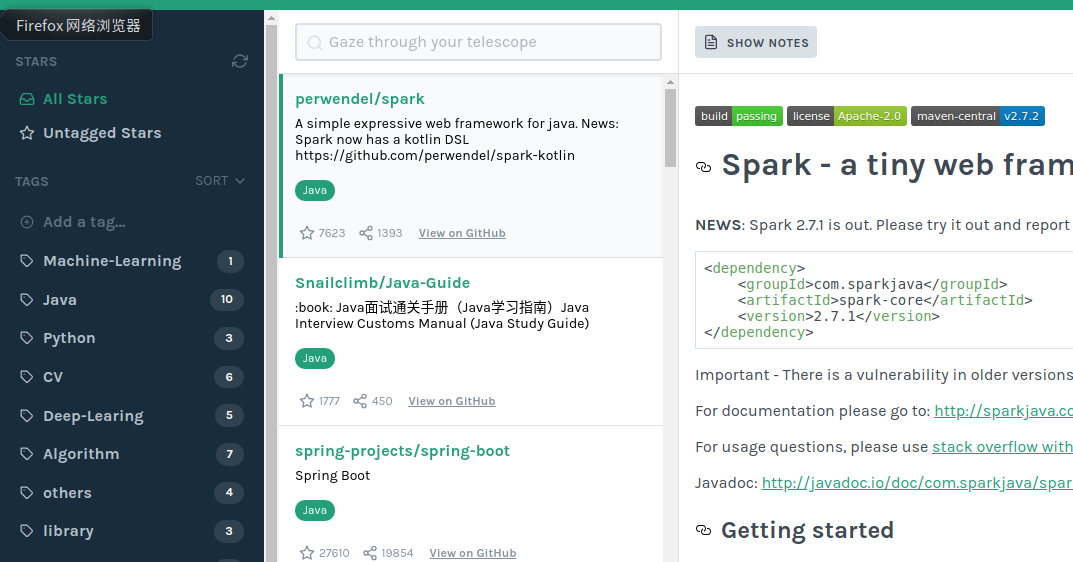Click tag icon beside Python
Image resolution: width=1073 pixels, height=562 pixels.
coord(27,338)
